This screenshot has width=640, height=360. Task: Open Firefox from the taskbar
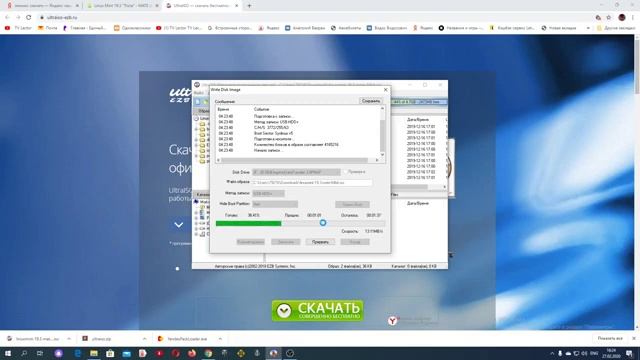[x=191, y=353]
